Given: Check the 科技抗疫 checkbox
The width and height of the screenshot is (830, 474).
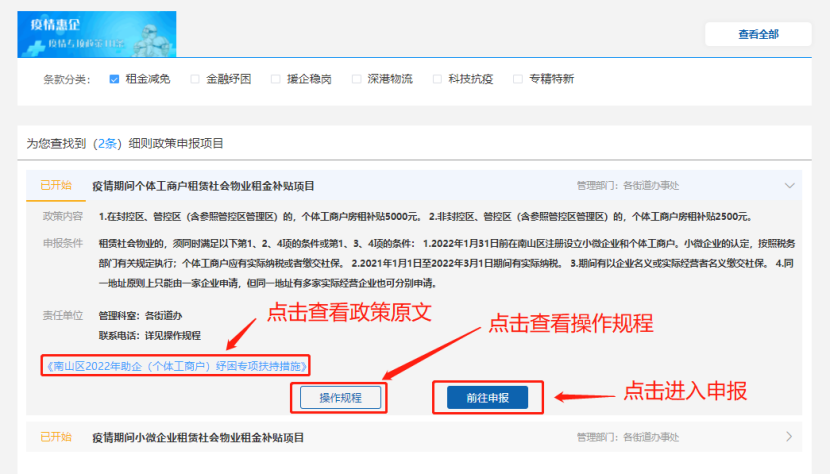Looking at the screenshot, I should [437, 79].
